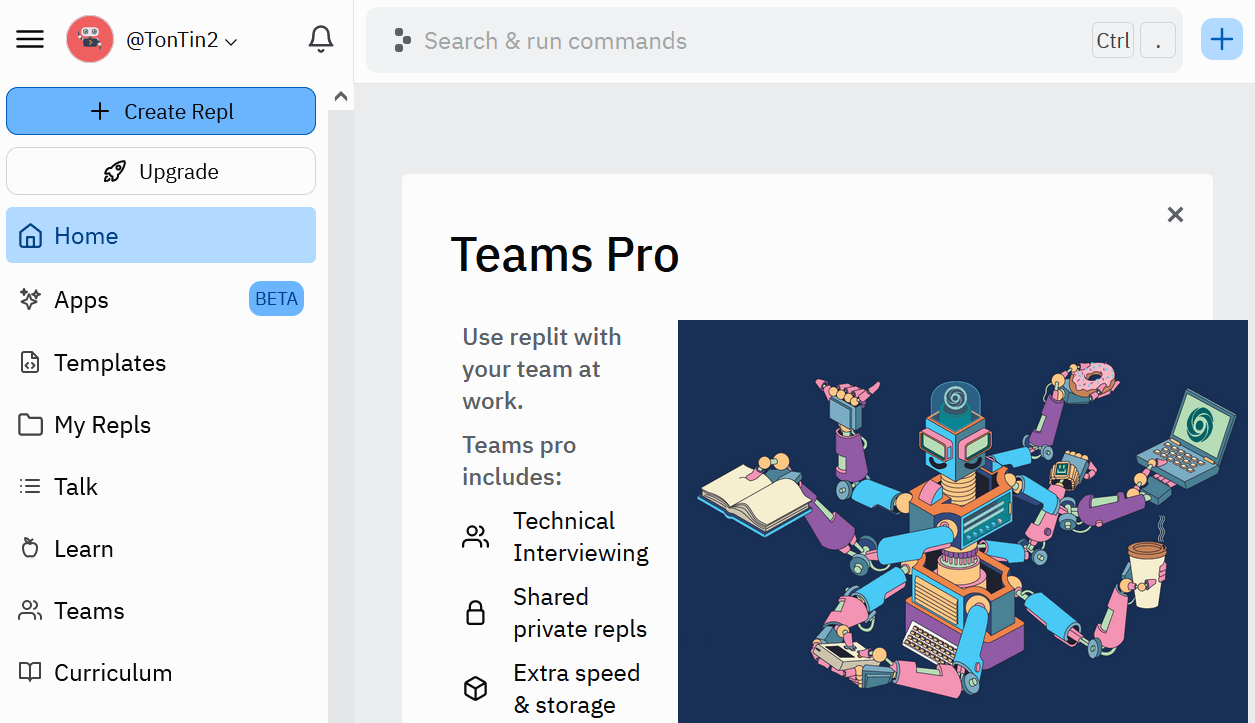Click the plus icon on Create Repl
This screenshot has width=1255, height=723.
[100, 111]
